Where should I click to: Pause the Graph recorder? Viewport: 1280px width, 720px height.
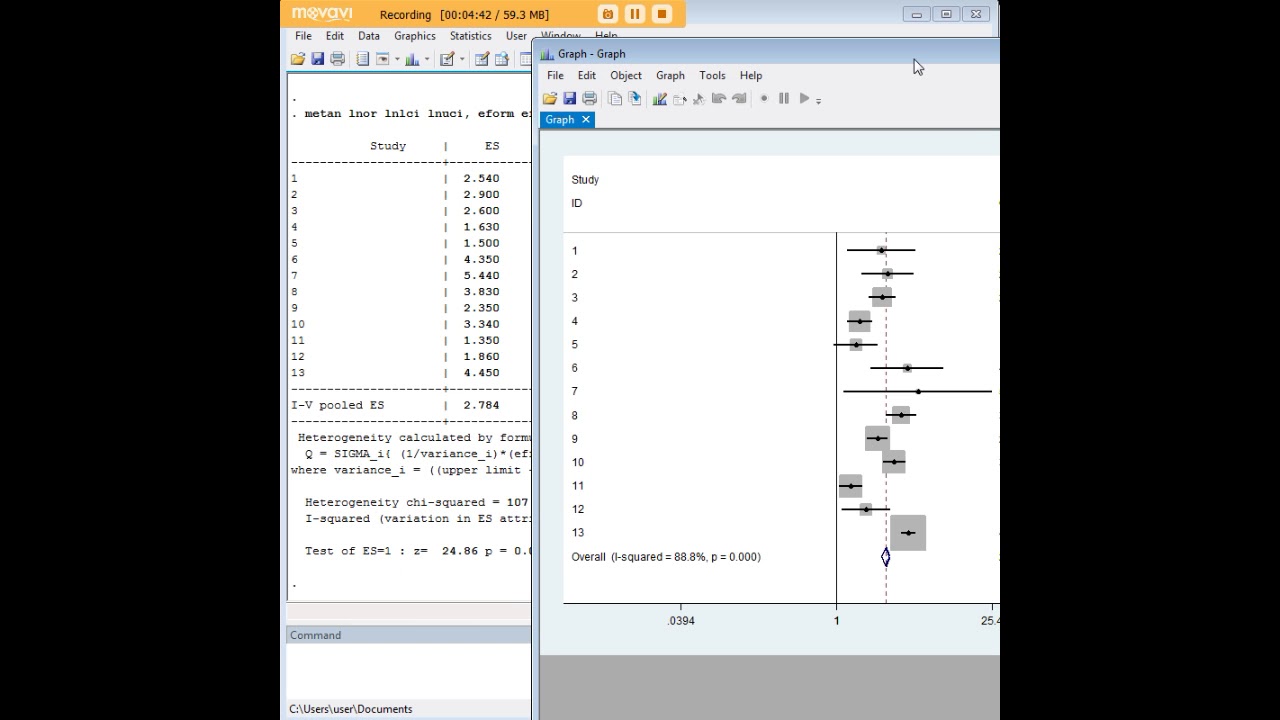click(x=784, y=98)
